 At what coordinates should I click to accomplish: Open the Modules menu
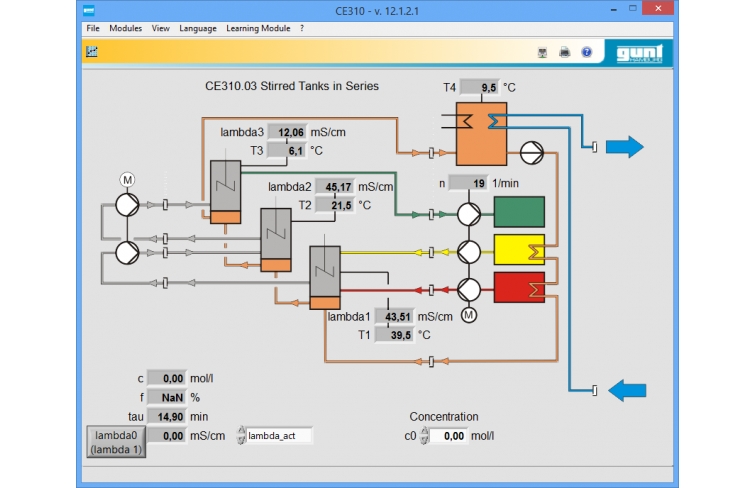coord(125,28)
